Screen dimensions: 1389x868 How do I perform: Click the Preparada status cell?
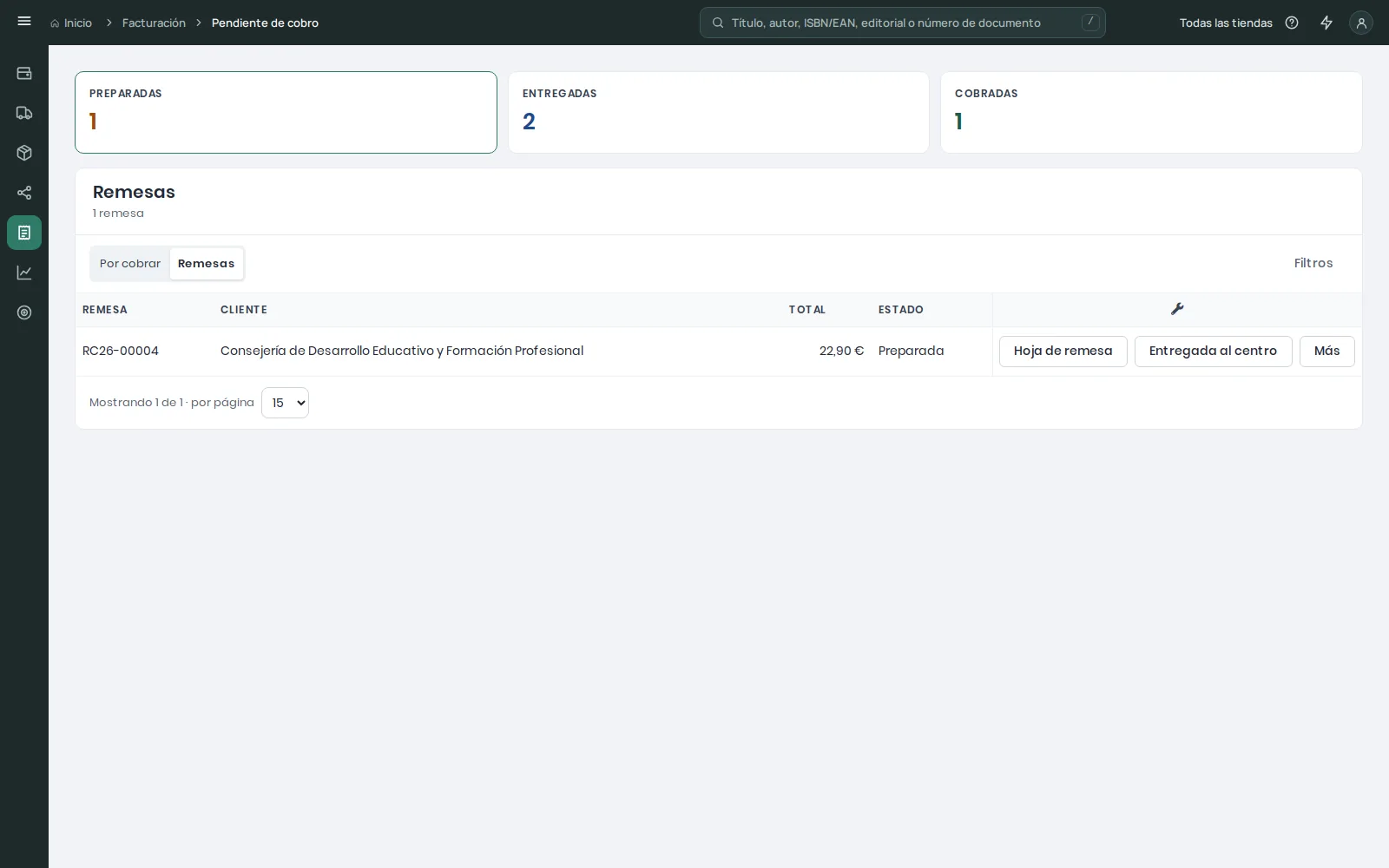click(911, 351)
